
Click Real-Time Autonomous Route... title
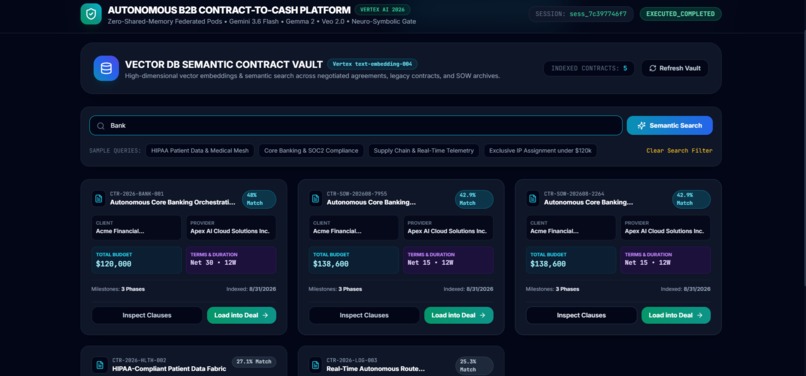376,369
